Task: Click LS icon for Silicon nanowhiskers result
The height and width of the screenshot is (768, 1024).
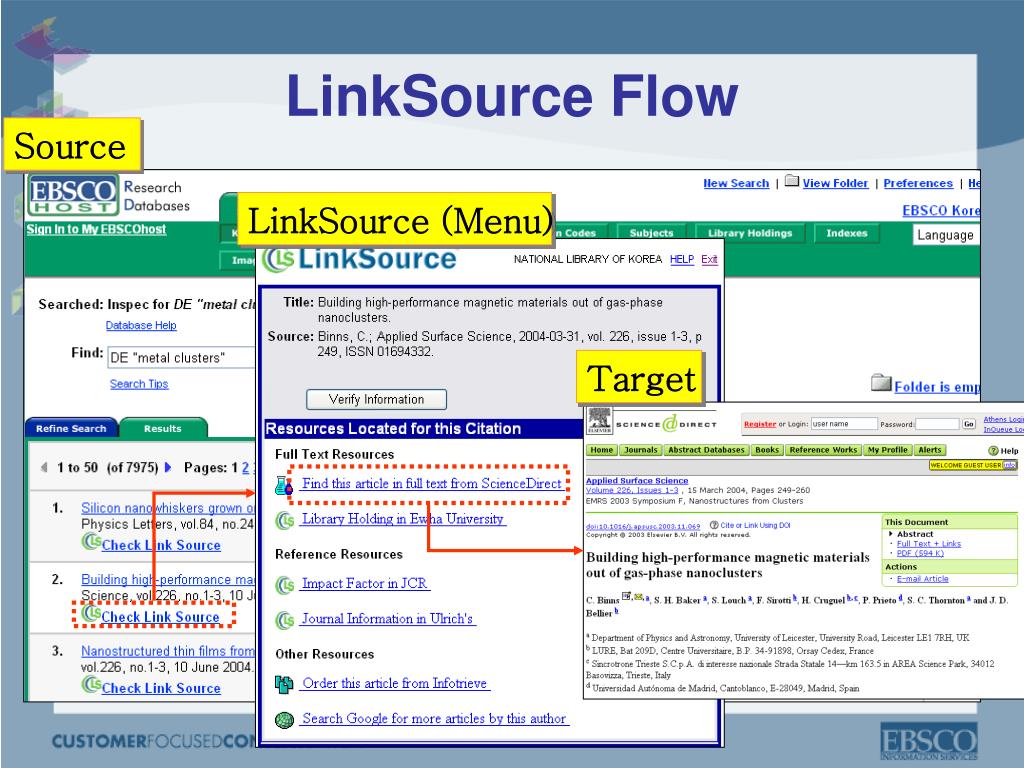Action: (x=91, y=542)
